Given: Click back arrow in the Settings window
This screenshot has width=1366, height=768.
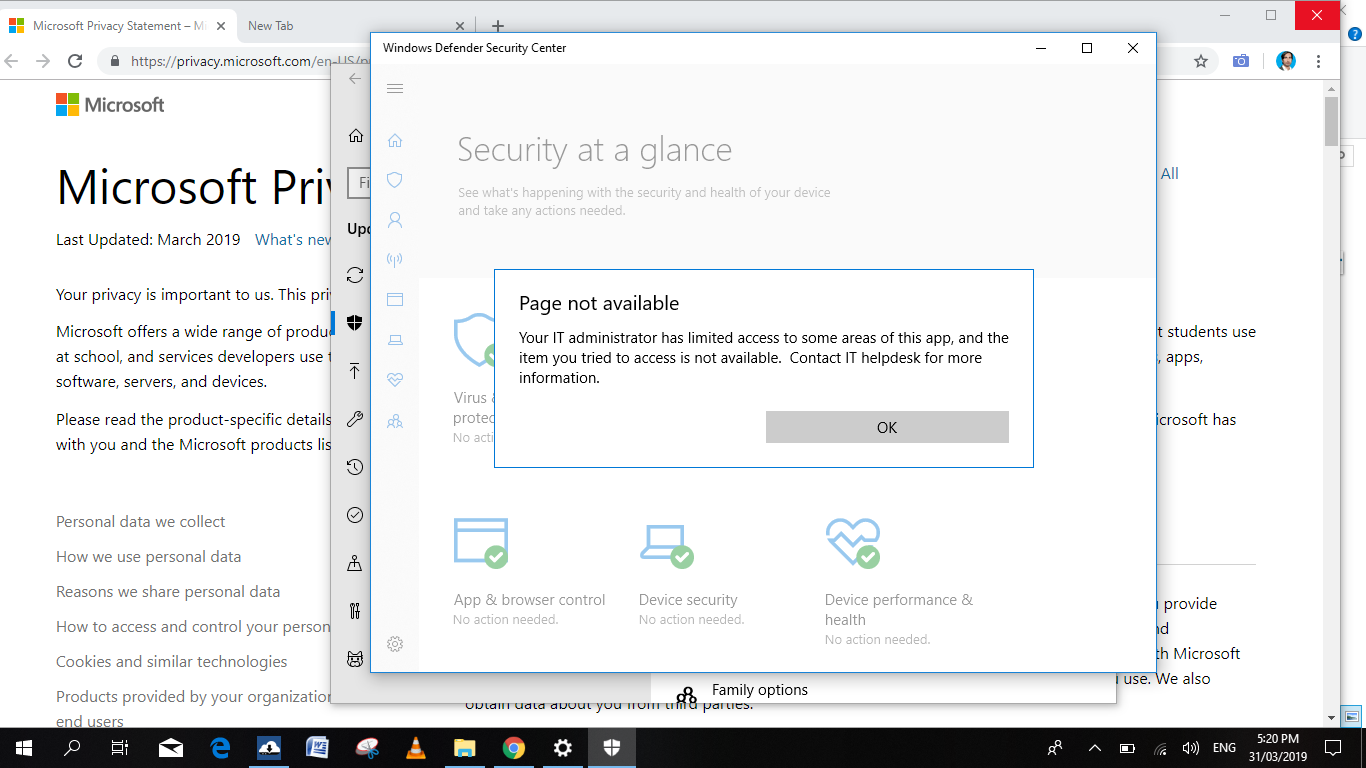Looking at the screenshot, I should 354,78.
